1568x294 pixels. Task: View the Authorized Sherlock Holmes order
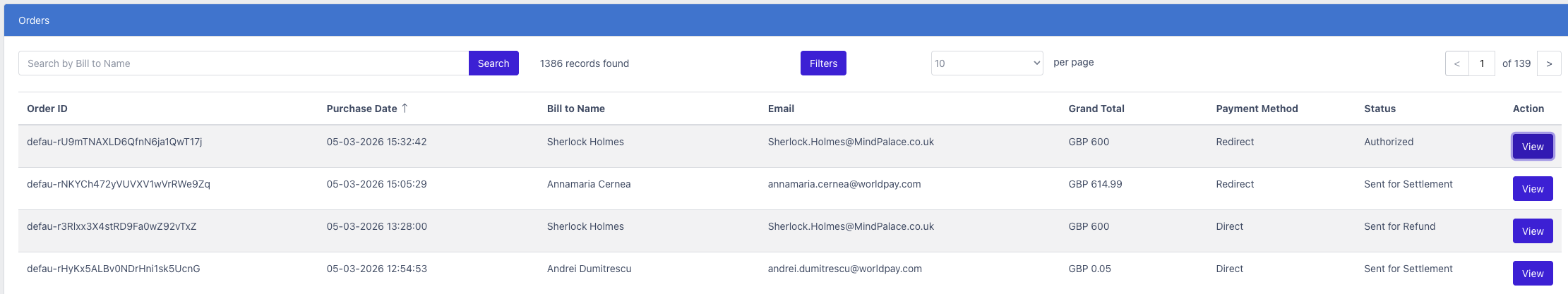click(x=1532, y=147)
